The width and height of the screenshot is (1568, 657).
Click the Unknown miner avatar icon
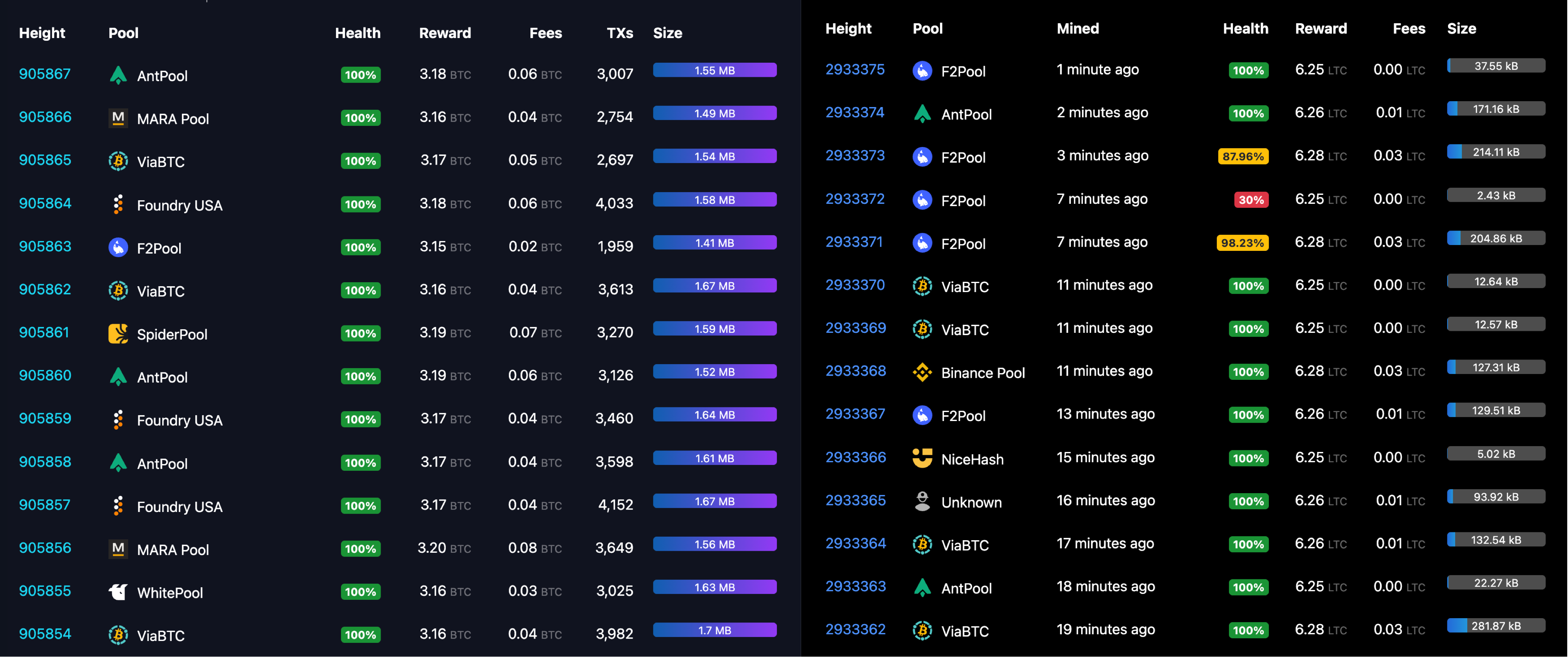[922, 501]
